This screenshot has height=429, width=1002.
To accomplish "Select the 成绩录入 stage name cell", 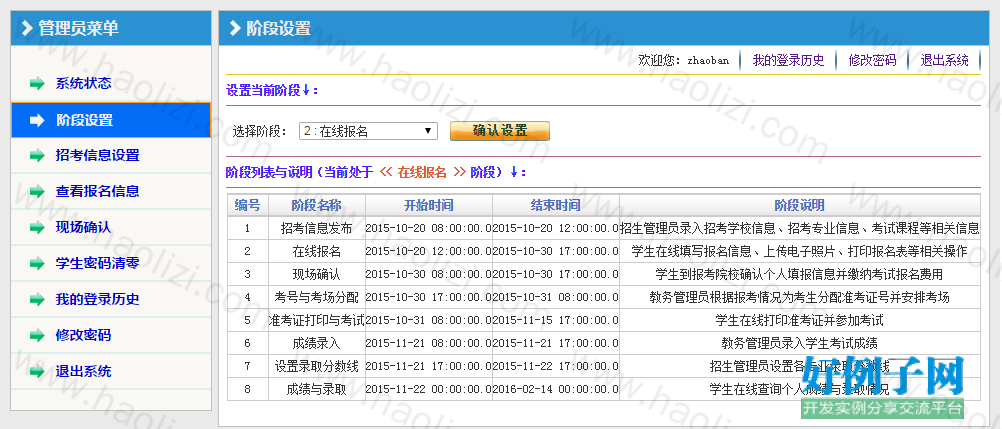I will pyautogui.click(x=317, y=343).
